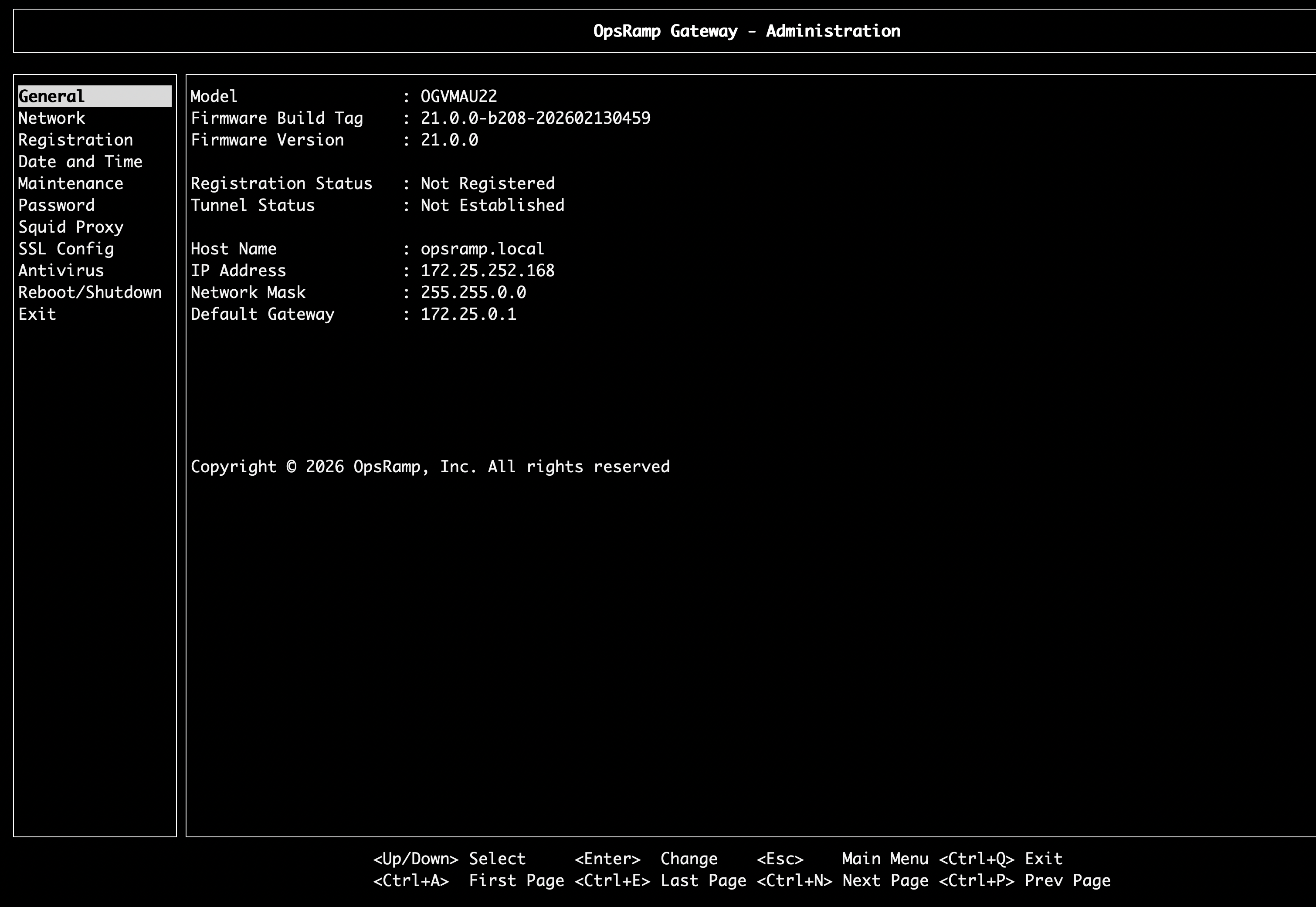Click Exit in the left menu
The width and height of the screenshot is (1316, 907).
[x=37, y=314]
